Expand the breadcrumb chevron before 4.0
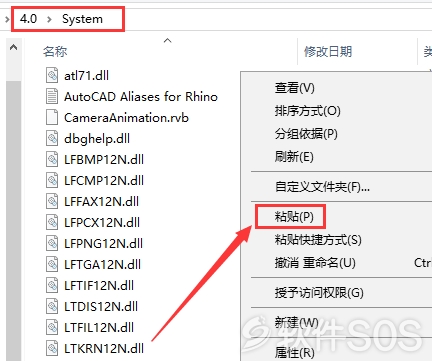This screenshot has width=432, height=361. [7, 19]
